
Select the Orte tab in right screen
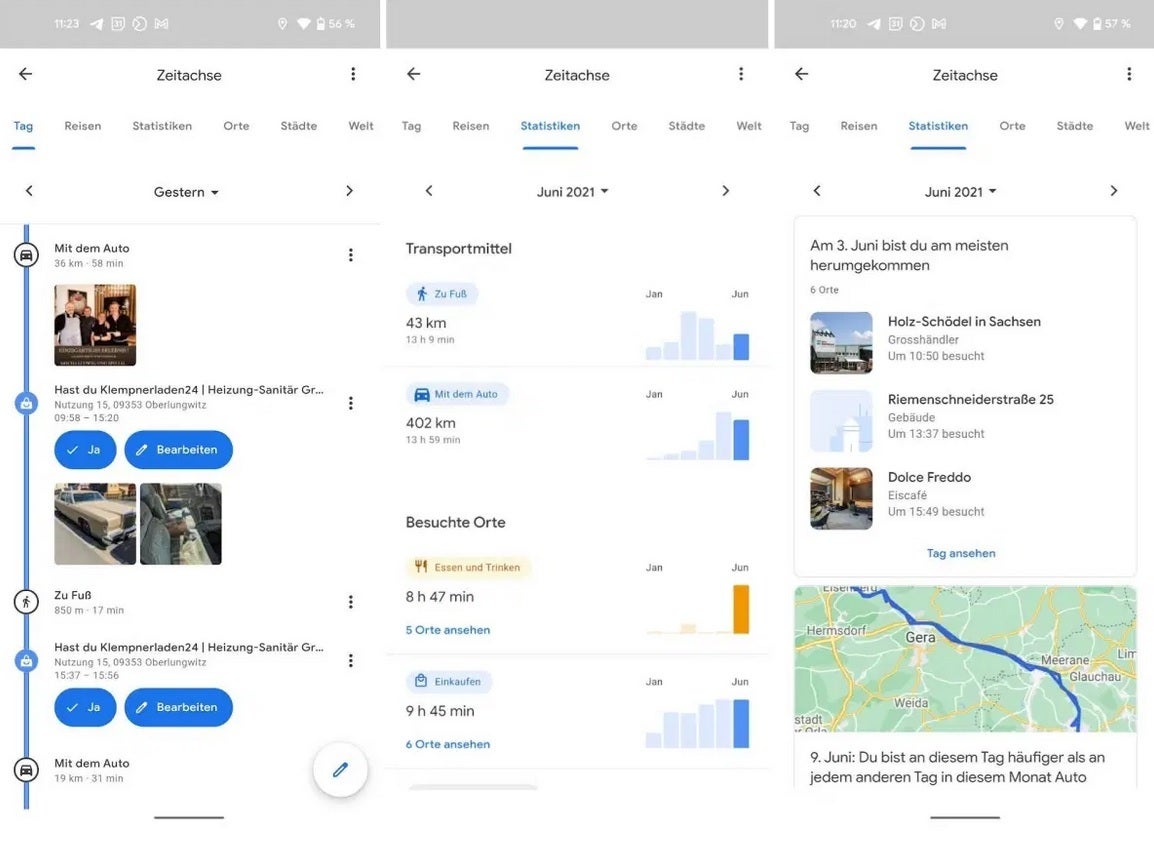1012,126
